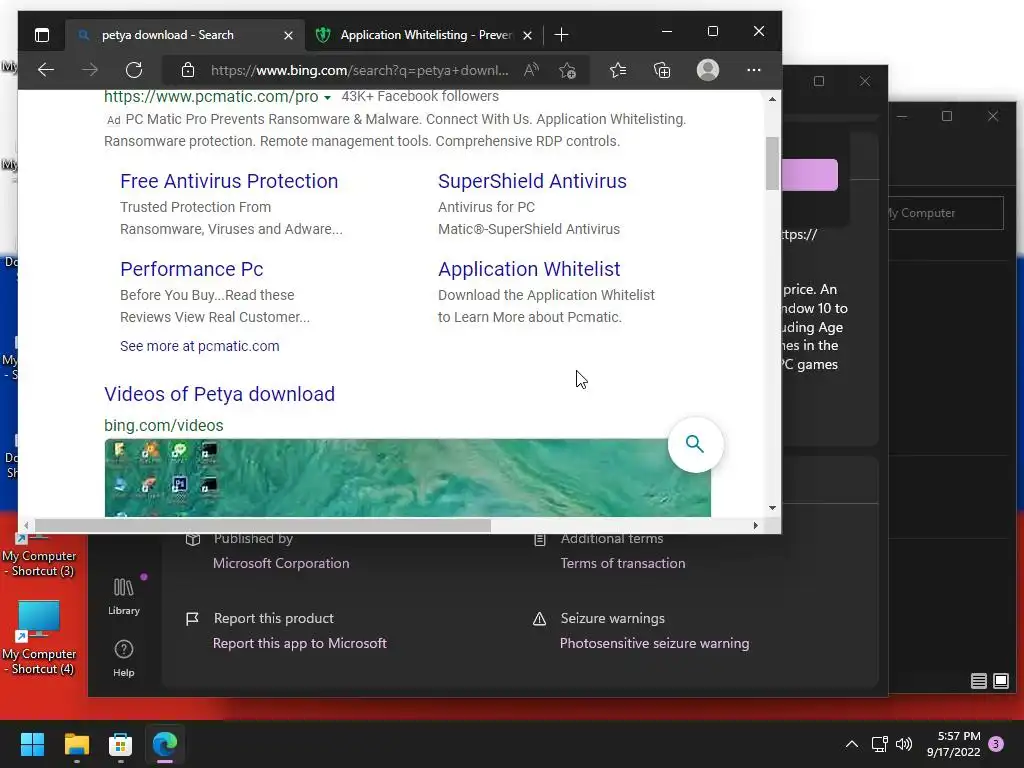
Task: Open Edge tab actions menu icon
Action: [42, 35]
